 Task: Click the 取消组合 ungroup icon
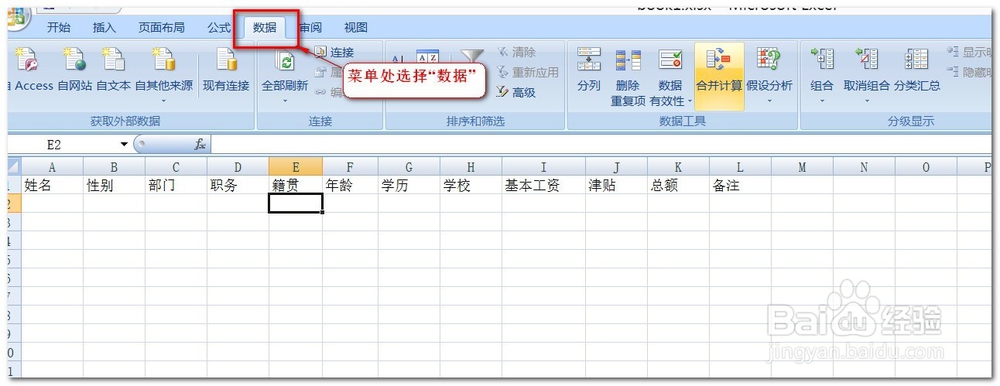click(867, 59)
